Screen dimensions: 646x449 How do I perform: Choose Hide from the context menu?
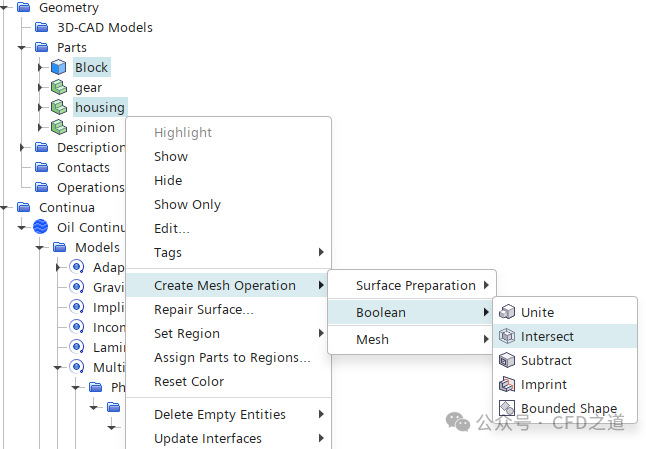coord(168,180)
